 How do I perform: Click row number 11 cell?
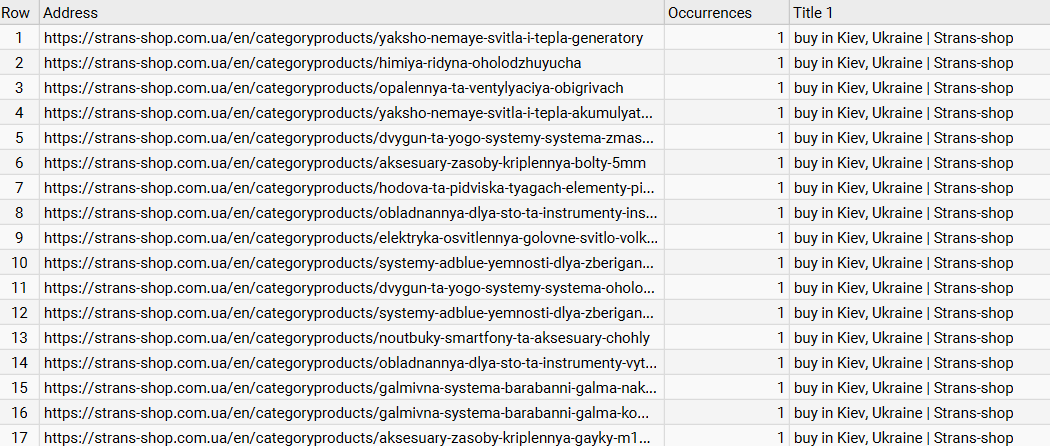coord(19,288)
